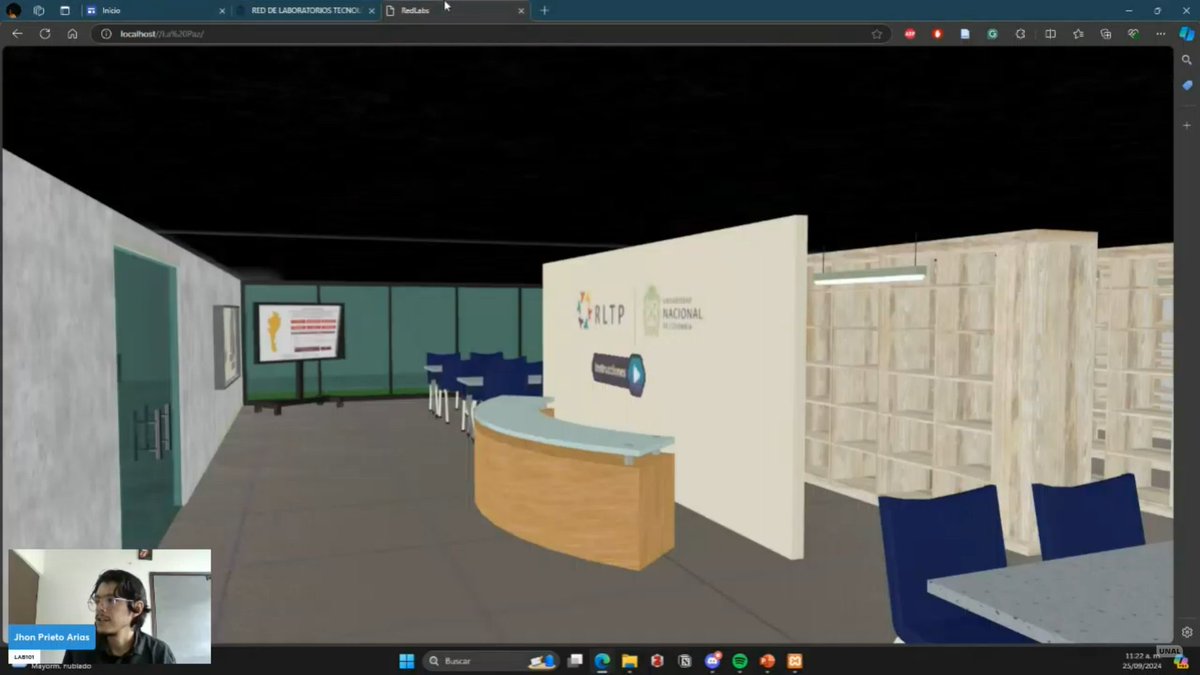The height and width of the screenshot is (675, 1200).
Task: Open the Workspaces icon
Action: 38,10
